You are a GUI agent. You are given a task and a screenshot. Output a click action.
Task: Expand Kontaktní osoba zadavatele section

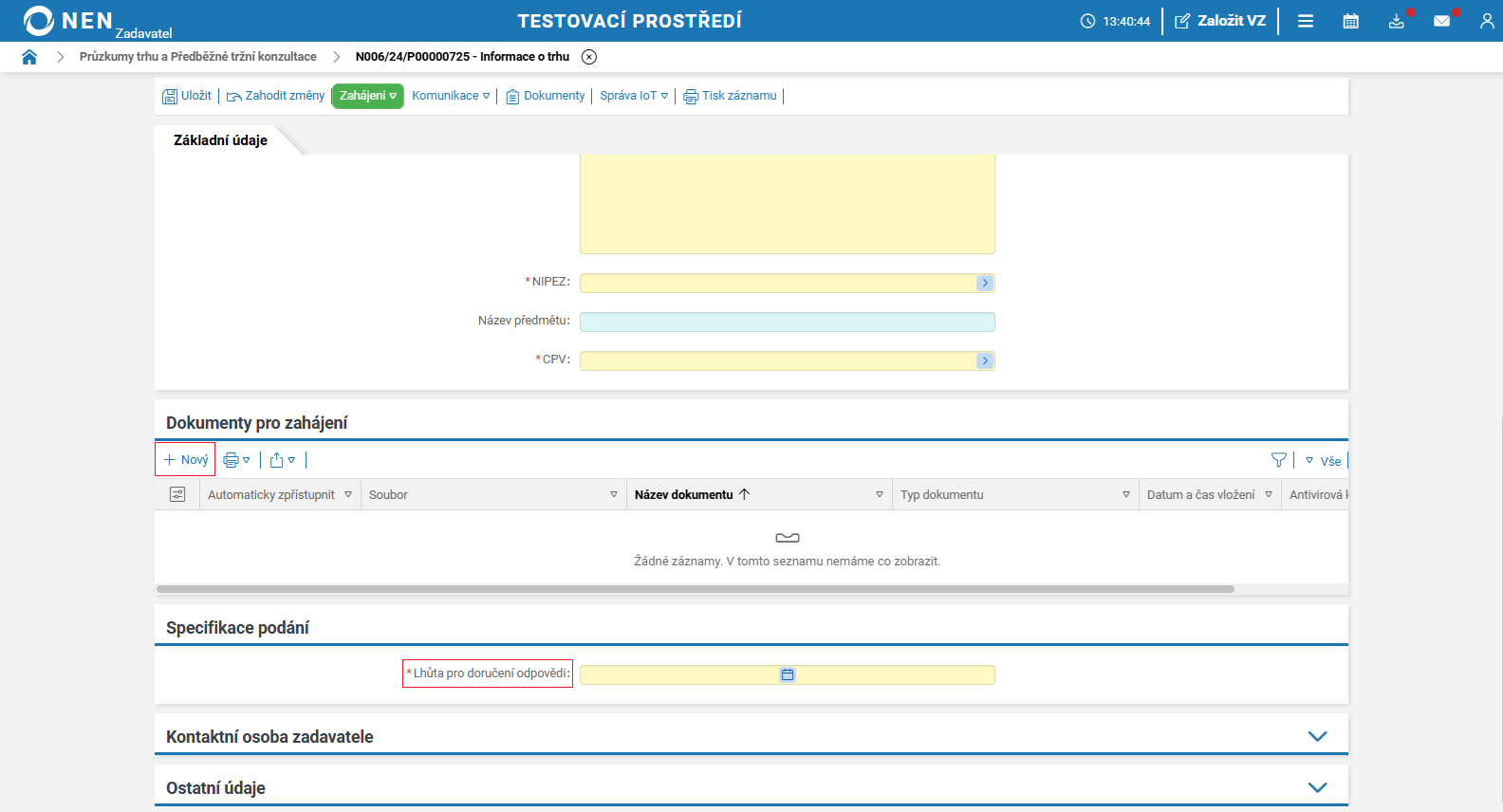1317,736
